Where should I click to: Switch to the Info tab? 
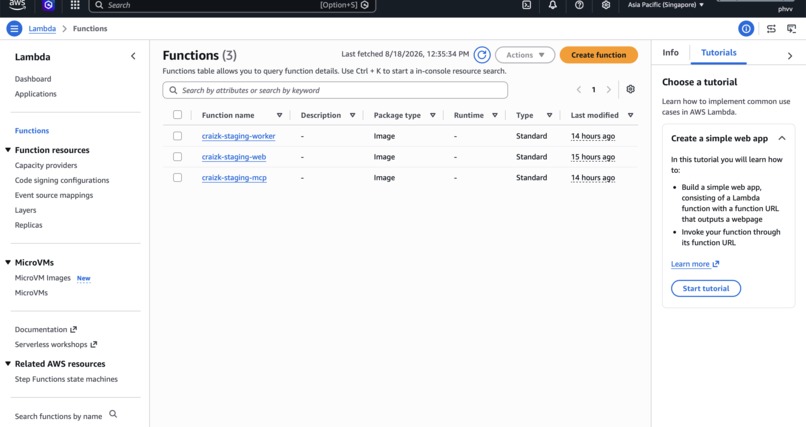(670, 52)
